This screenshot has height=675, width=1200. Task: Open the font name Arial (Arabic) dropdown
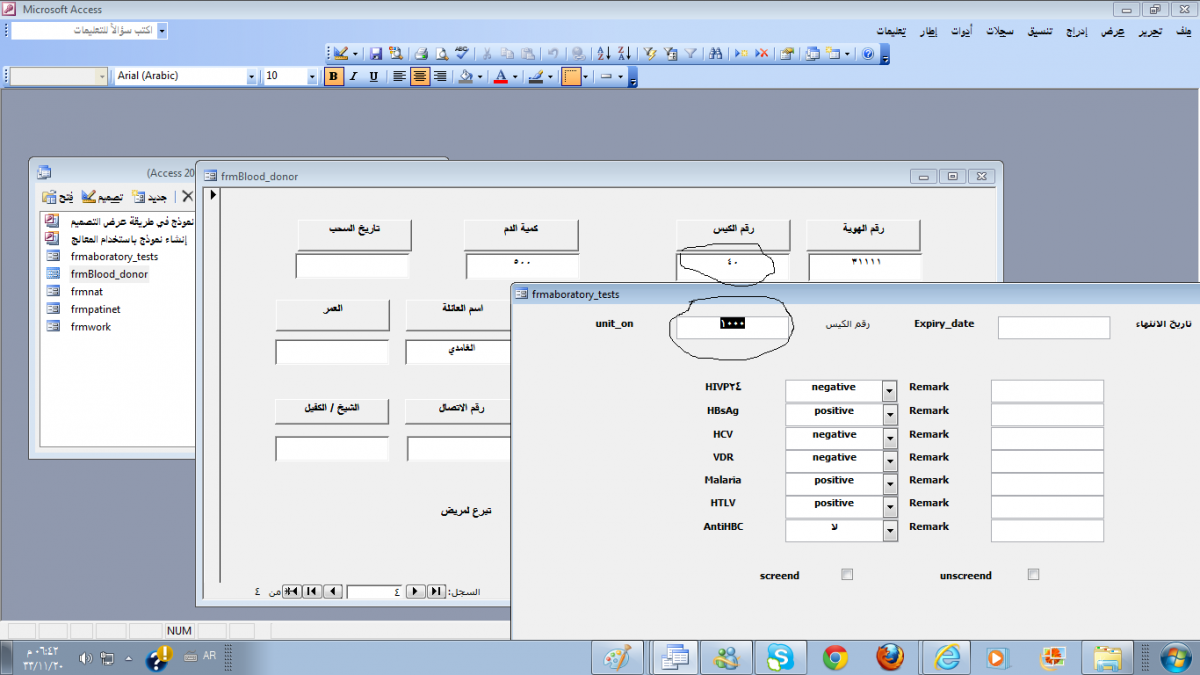[251, 76]
